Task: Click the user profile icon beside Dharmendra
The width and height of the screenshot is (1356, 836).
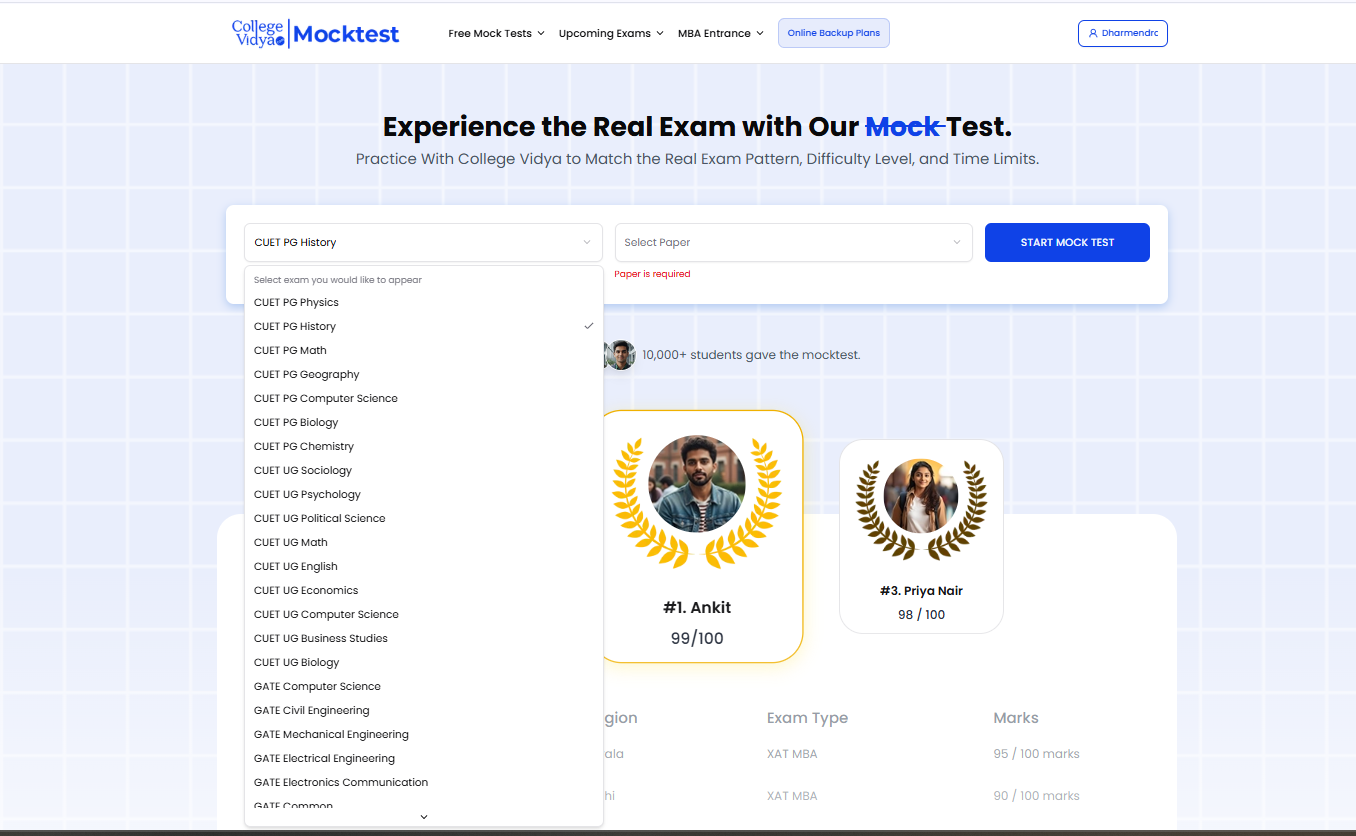Action: tap(1093, 34)
